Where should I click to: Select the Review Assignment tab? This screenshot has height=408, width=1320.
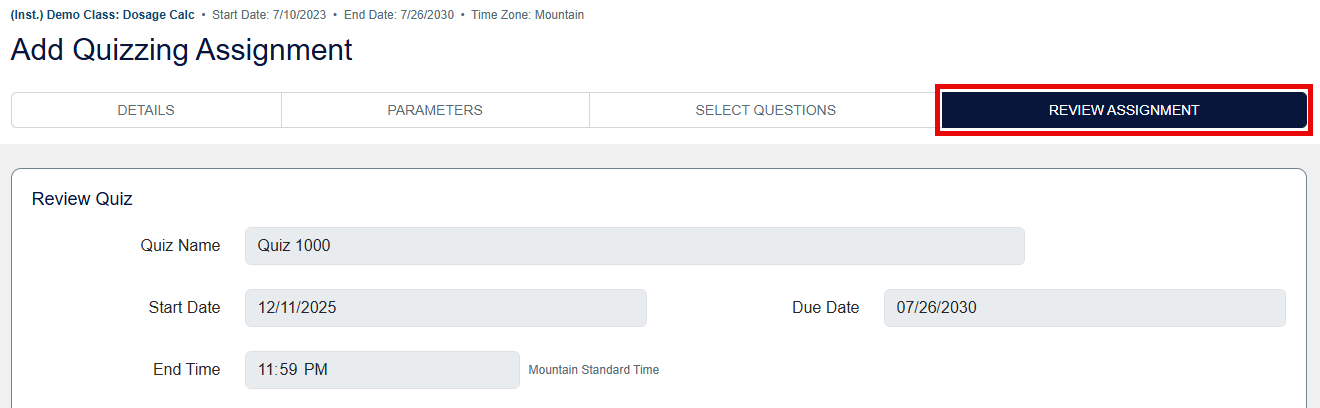coord(1123,110)
